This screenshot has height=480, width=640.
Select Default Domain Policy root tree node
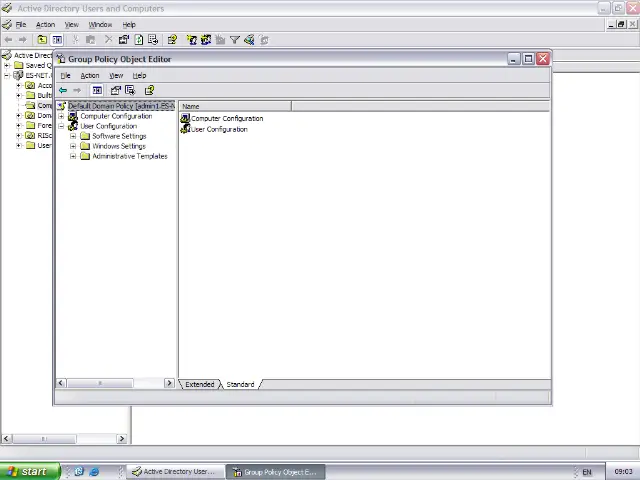pyautogui.click(x=121, y=106)
